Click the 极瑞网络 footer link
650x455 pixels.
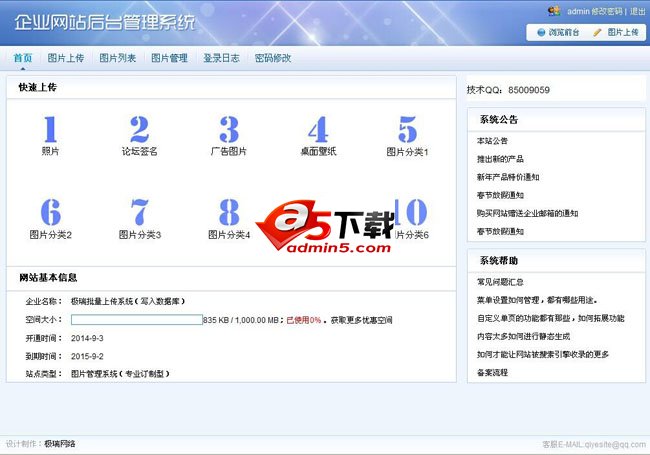(x=60, y=444)
